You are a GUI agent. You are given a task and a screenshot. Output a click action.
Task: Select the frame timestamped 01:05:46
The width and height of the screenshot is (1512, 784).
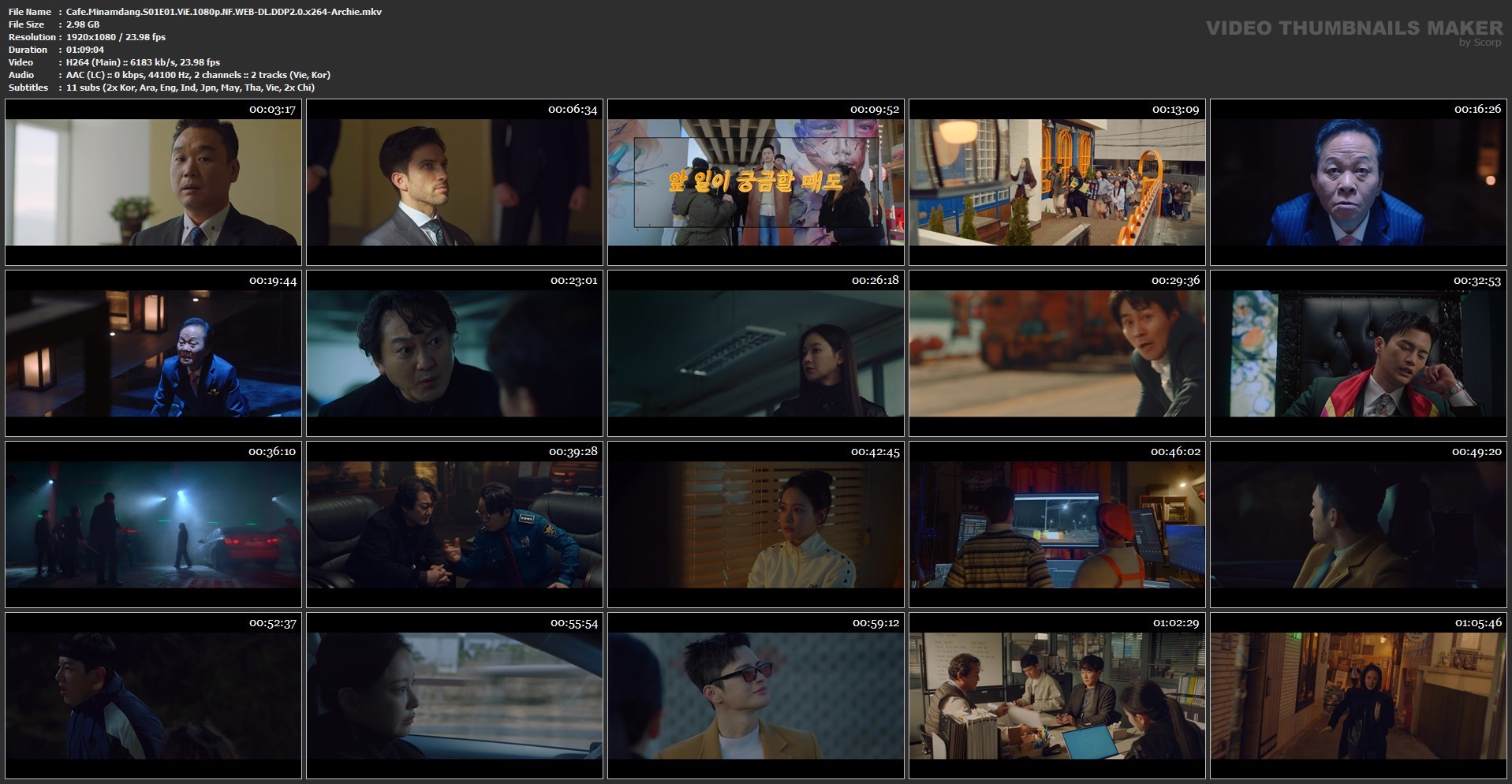[x=1358, y=696]
